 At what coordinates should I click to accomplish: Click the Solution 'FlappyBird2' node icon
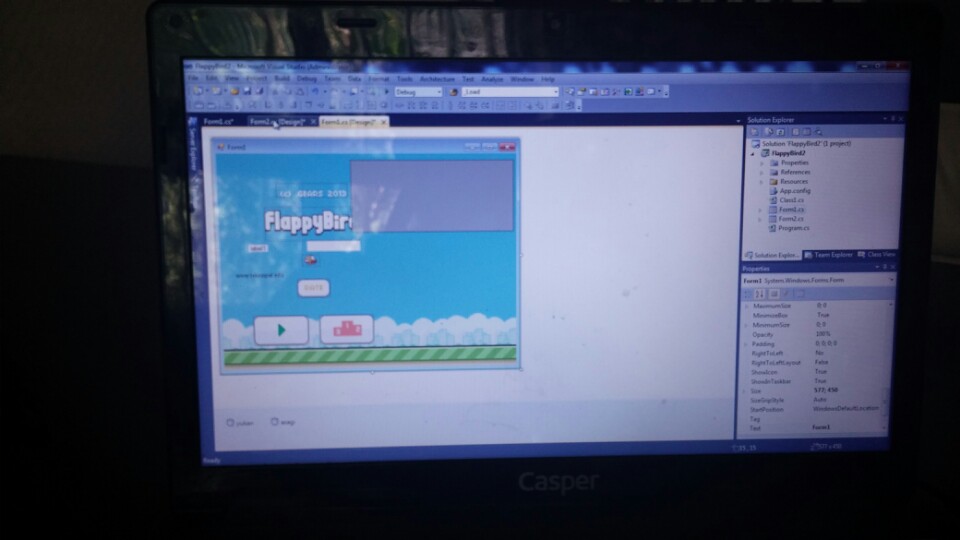pos(756,143)
